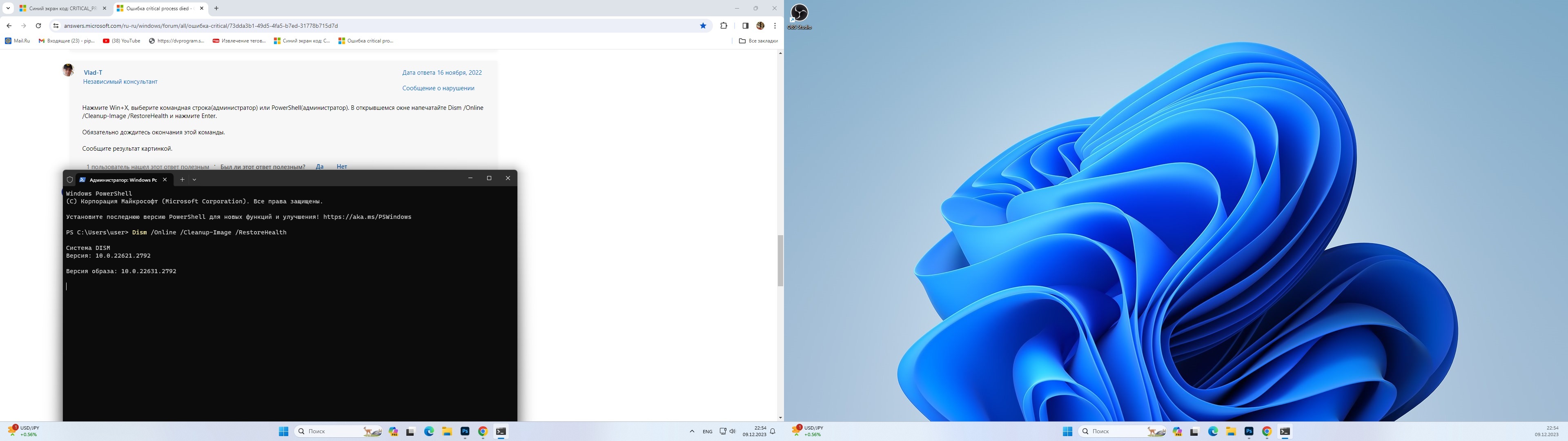Click Chrome's forward navigation arrow
Viewport: 1568px width, 441px height.
click(x=24, y=26)
